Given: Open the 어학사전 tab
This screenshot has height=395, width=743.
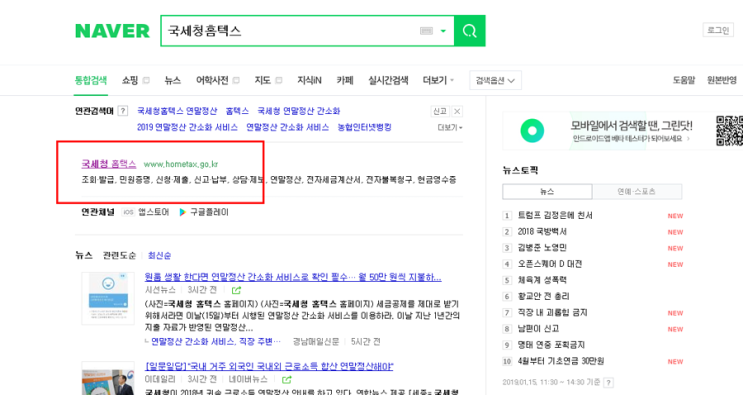Looking at the screenshot, I should click(212, 80).
